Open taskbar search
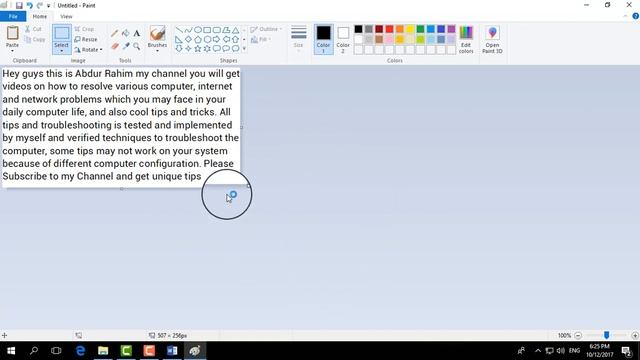640x360 pixels. point(34,351)
